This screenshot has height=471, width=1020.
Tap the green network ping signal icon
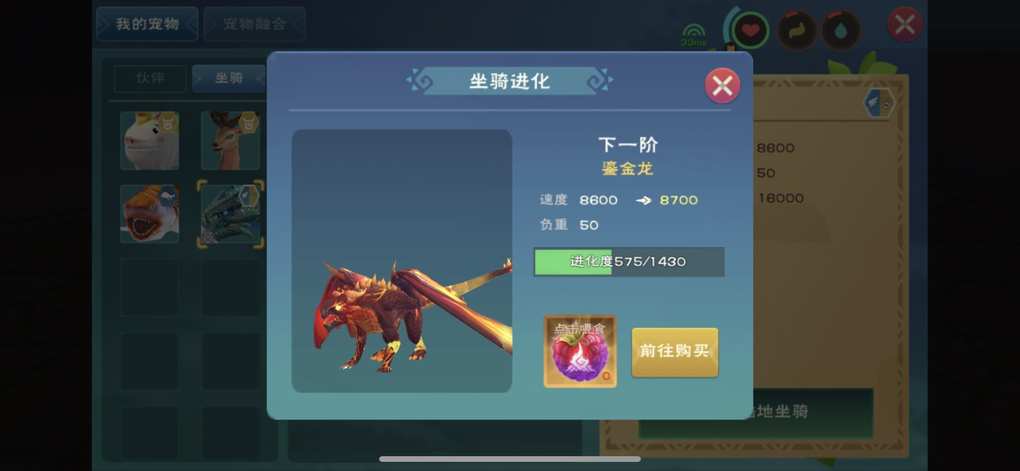tap(694, 36)
